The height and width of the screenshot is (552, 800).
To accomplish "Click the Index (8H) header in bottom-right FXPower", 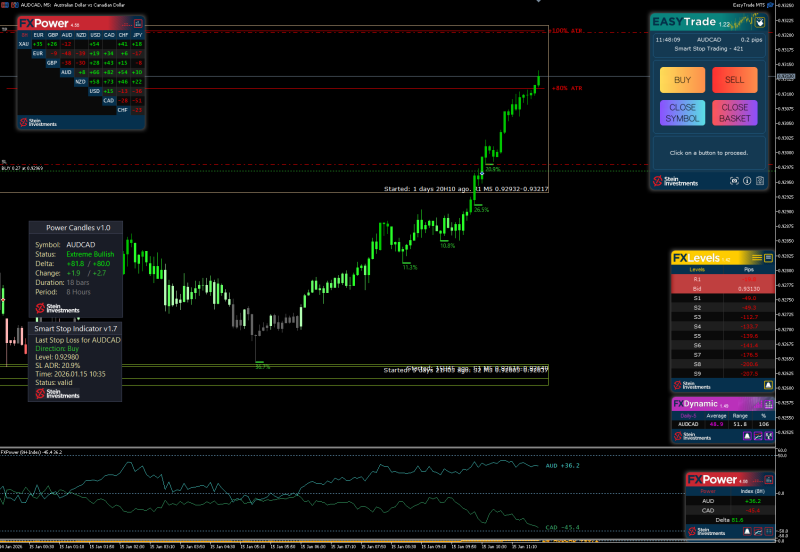I will [753, 491].
